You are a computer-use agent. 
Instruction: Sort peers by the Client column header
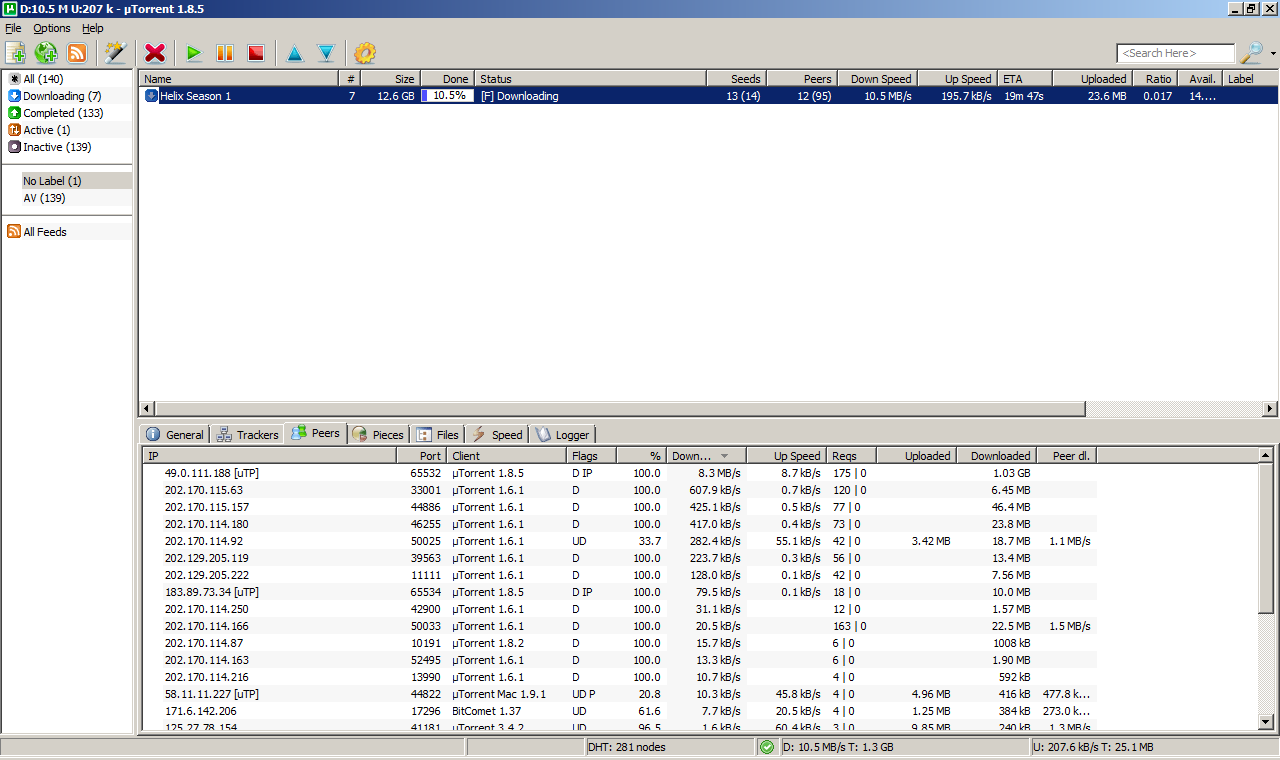tap(506, 456)
